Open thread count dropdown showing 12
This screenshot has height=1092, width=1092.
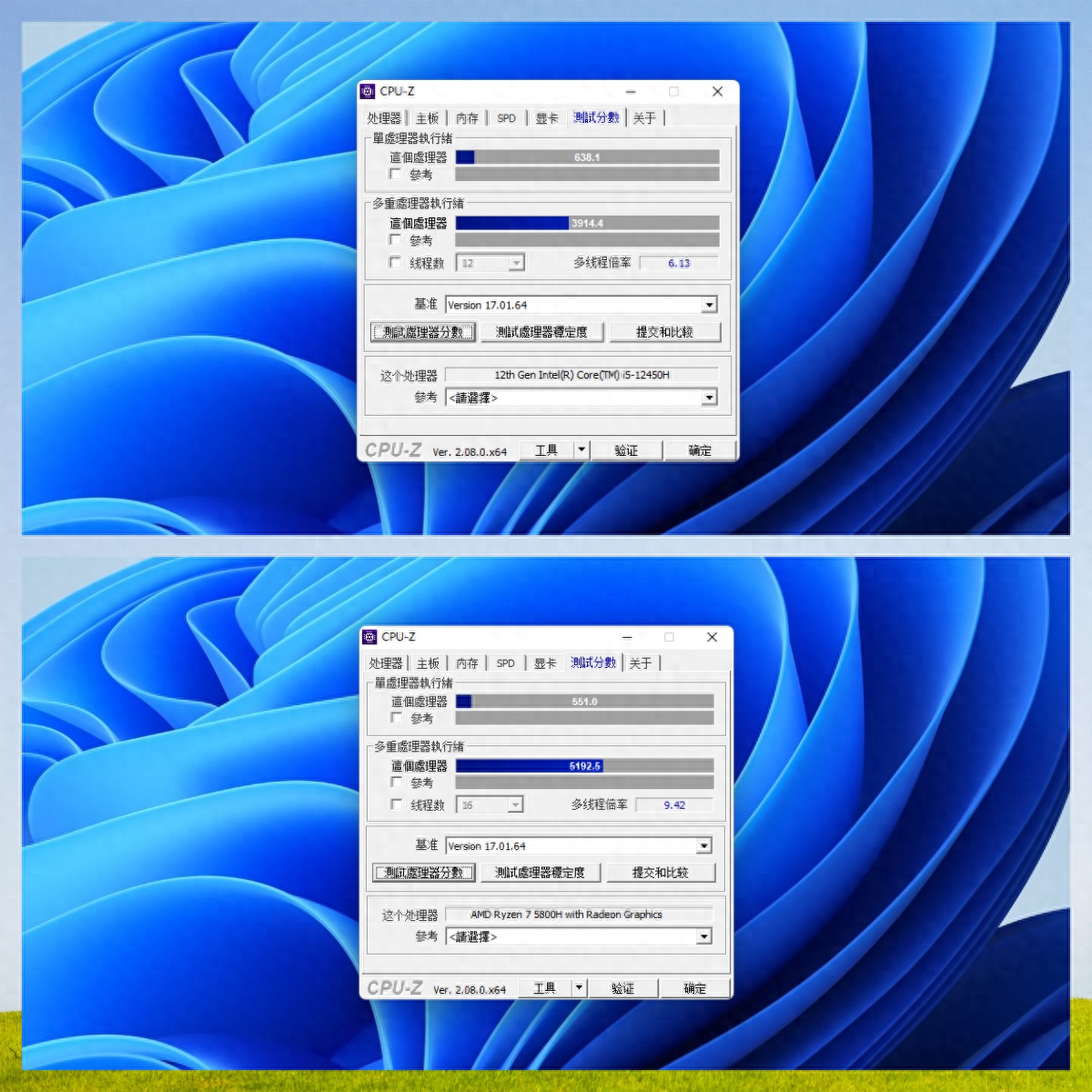pyautogui.click(x=490, y=263)
